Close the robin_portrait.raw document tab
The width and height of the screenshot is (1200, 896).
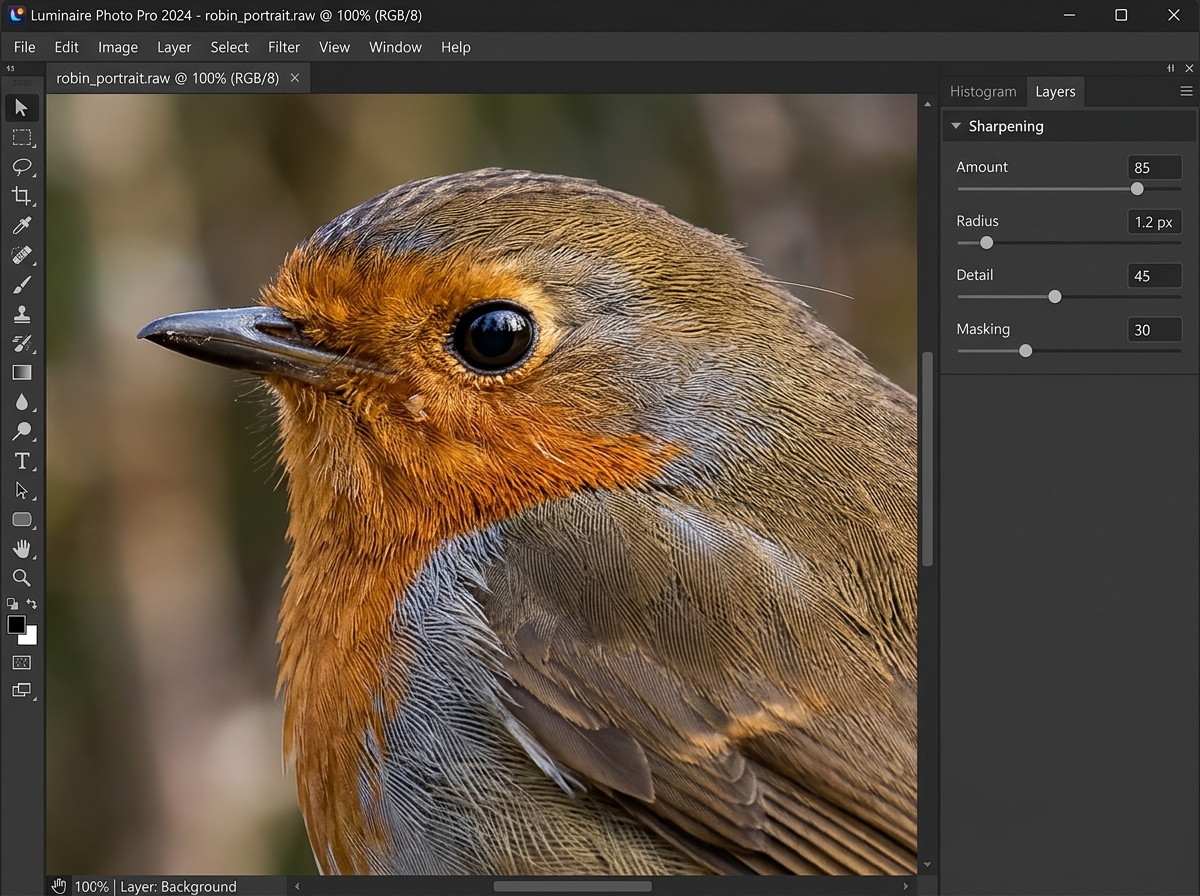[x=293, y=77]
